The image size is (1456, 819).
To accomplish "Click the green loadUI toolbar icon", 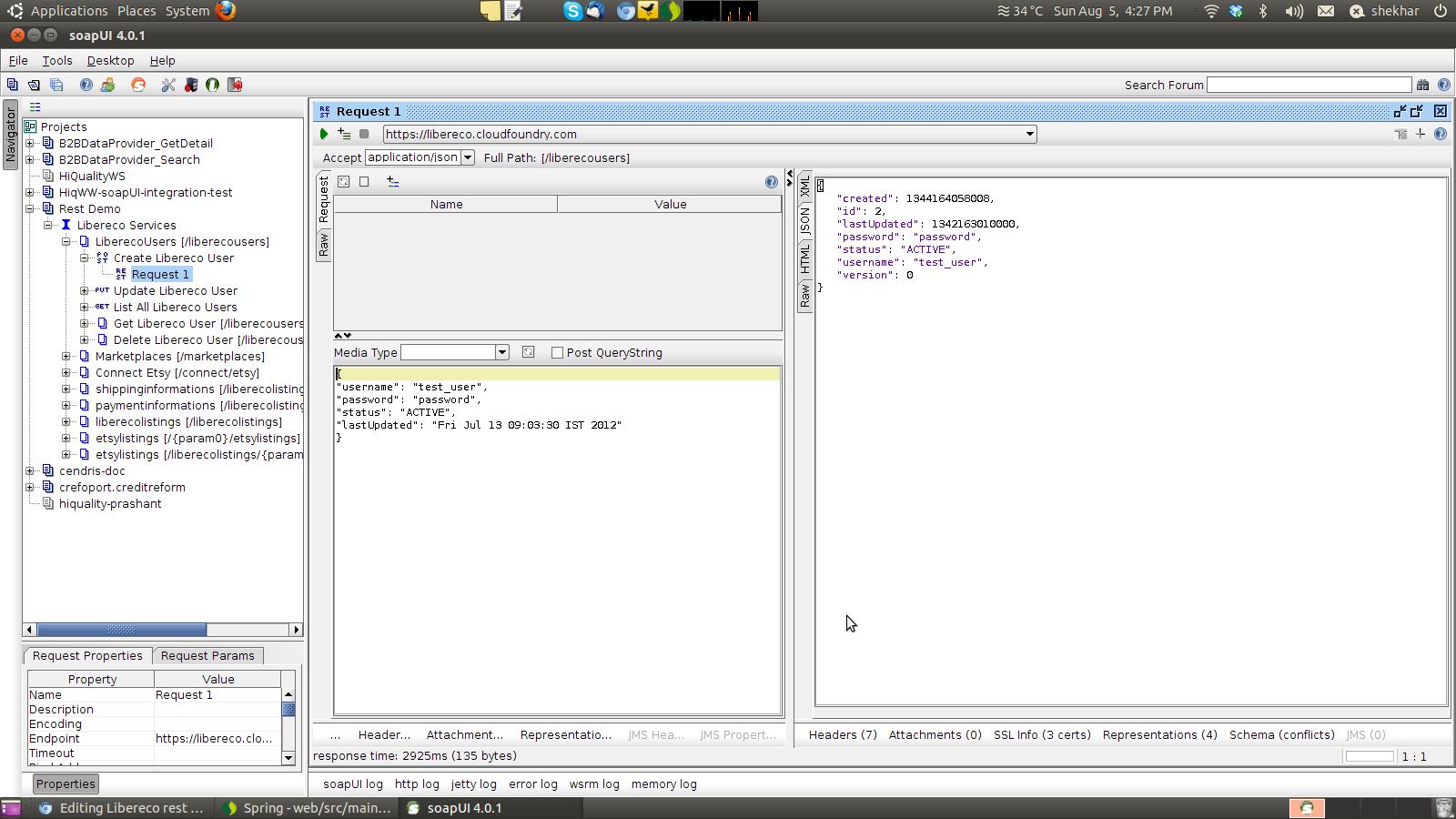I will click(212, 85).
